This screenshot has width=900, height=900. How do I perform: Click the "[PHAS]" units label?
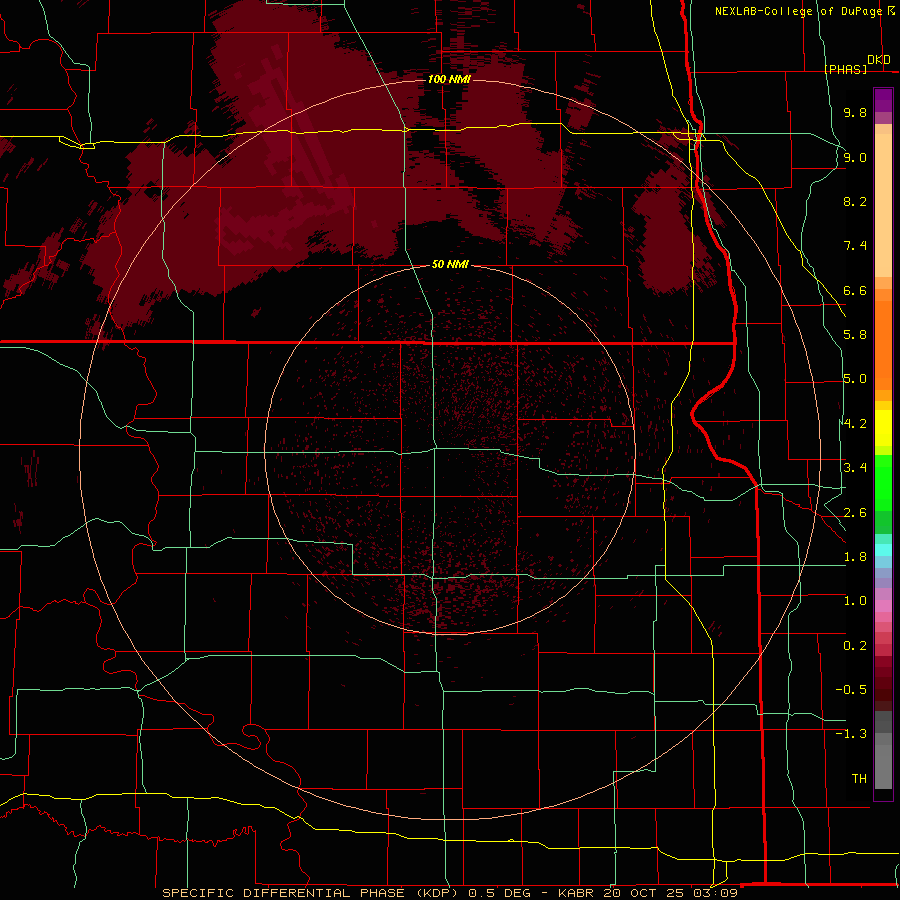845,69
